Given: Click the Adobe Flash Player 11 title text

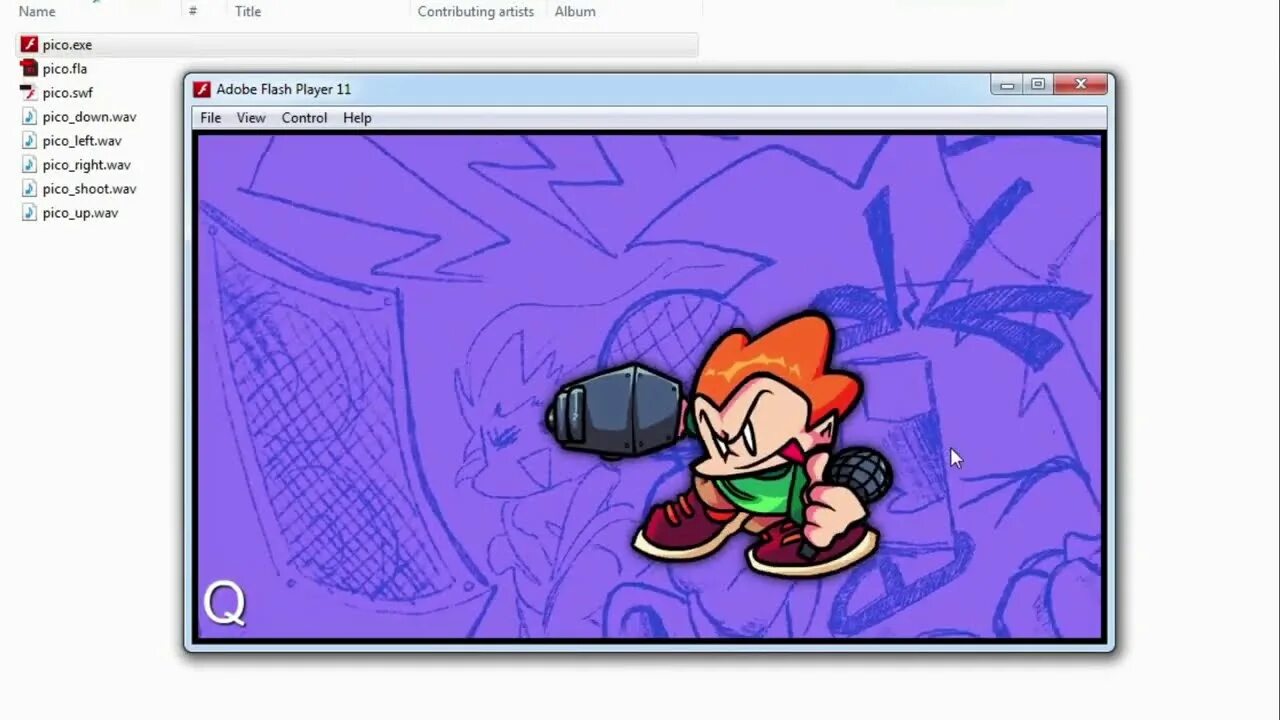Looking at the screenshot, I should [284, 89].
